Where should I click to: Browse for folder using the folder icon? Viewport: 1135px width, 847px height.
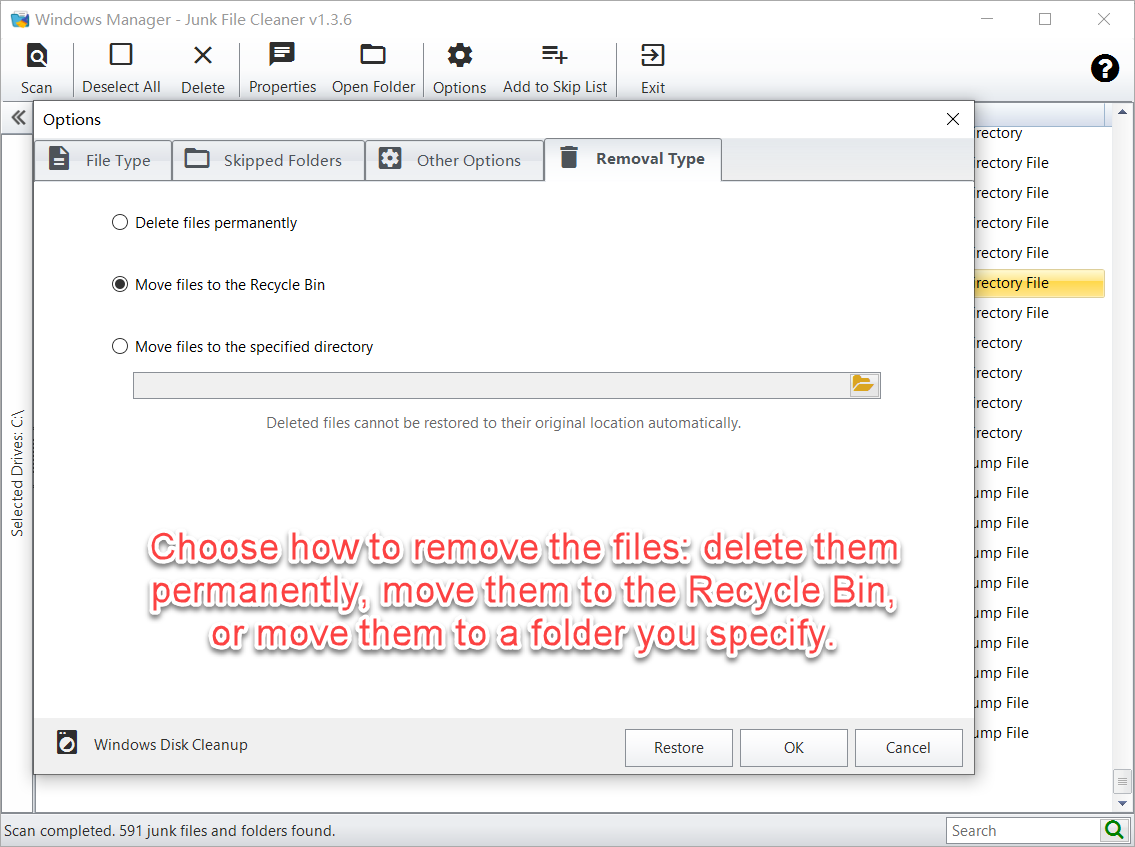864,385
